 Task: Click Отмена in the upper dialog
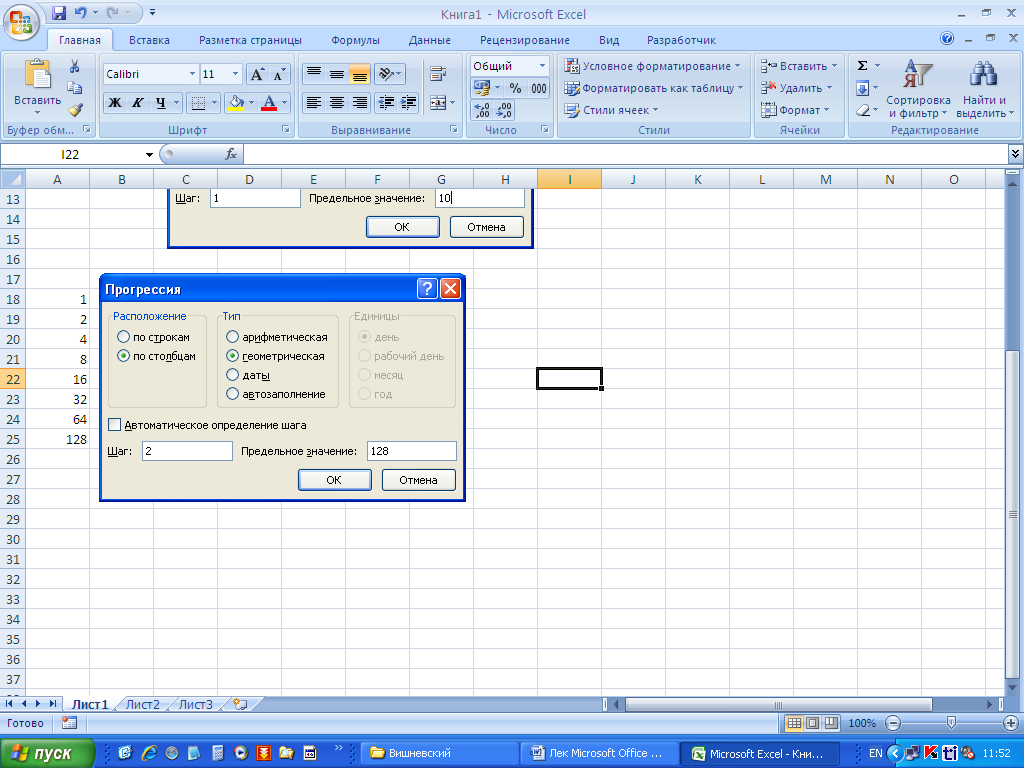(x=487, y=227)
